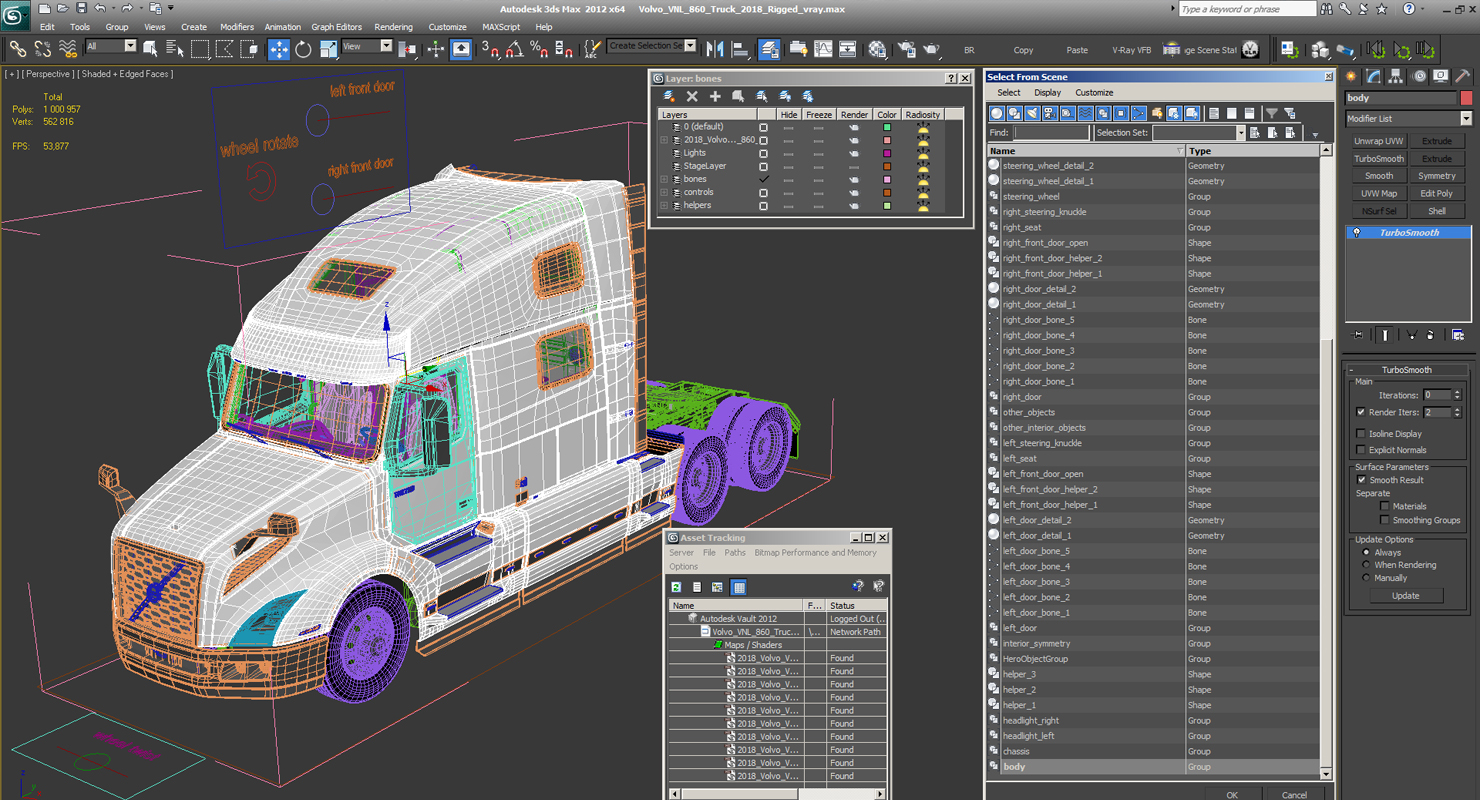The image size is (1480, 800).
Task: Activate the Select and Rotate tool
Action: pos(303,49)
